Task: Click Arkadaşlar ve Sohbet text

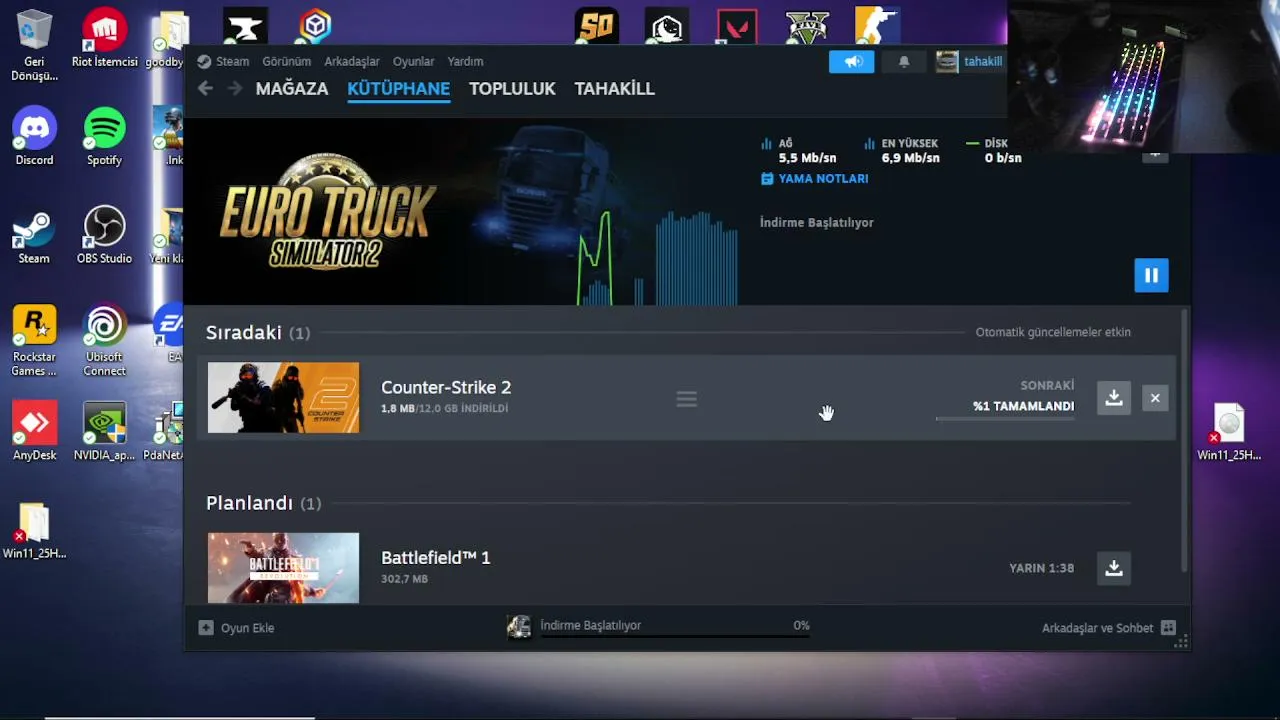Action: [x=1097, y=628]
